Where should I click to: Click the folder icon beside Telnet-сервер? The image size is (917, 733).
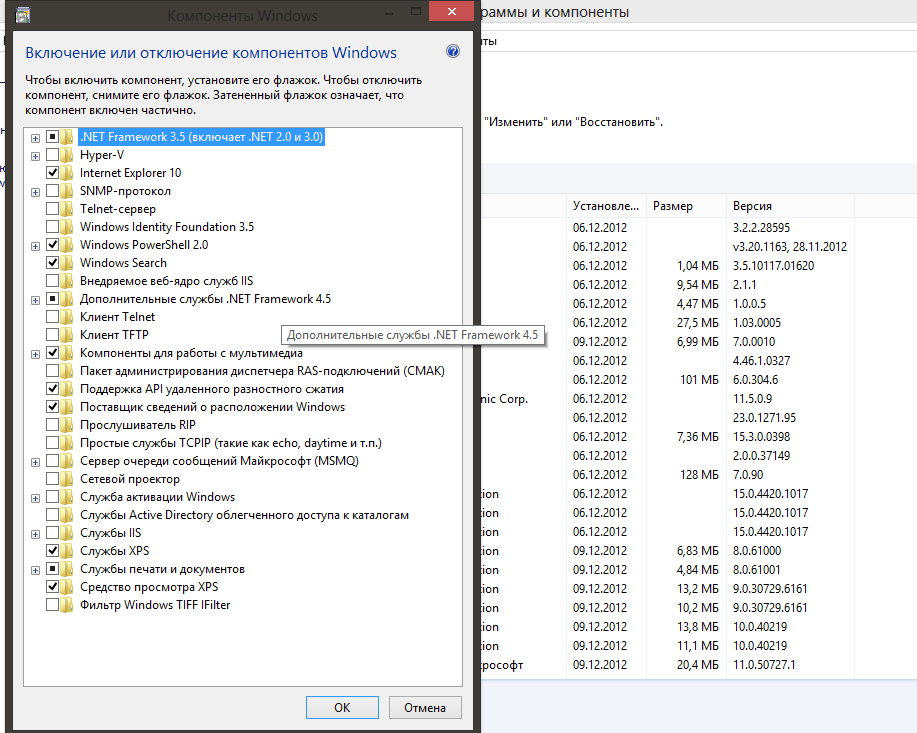67,209
